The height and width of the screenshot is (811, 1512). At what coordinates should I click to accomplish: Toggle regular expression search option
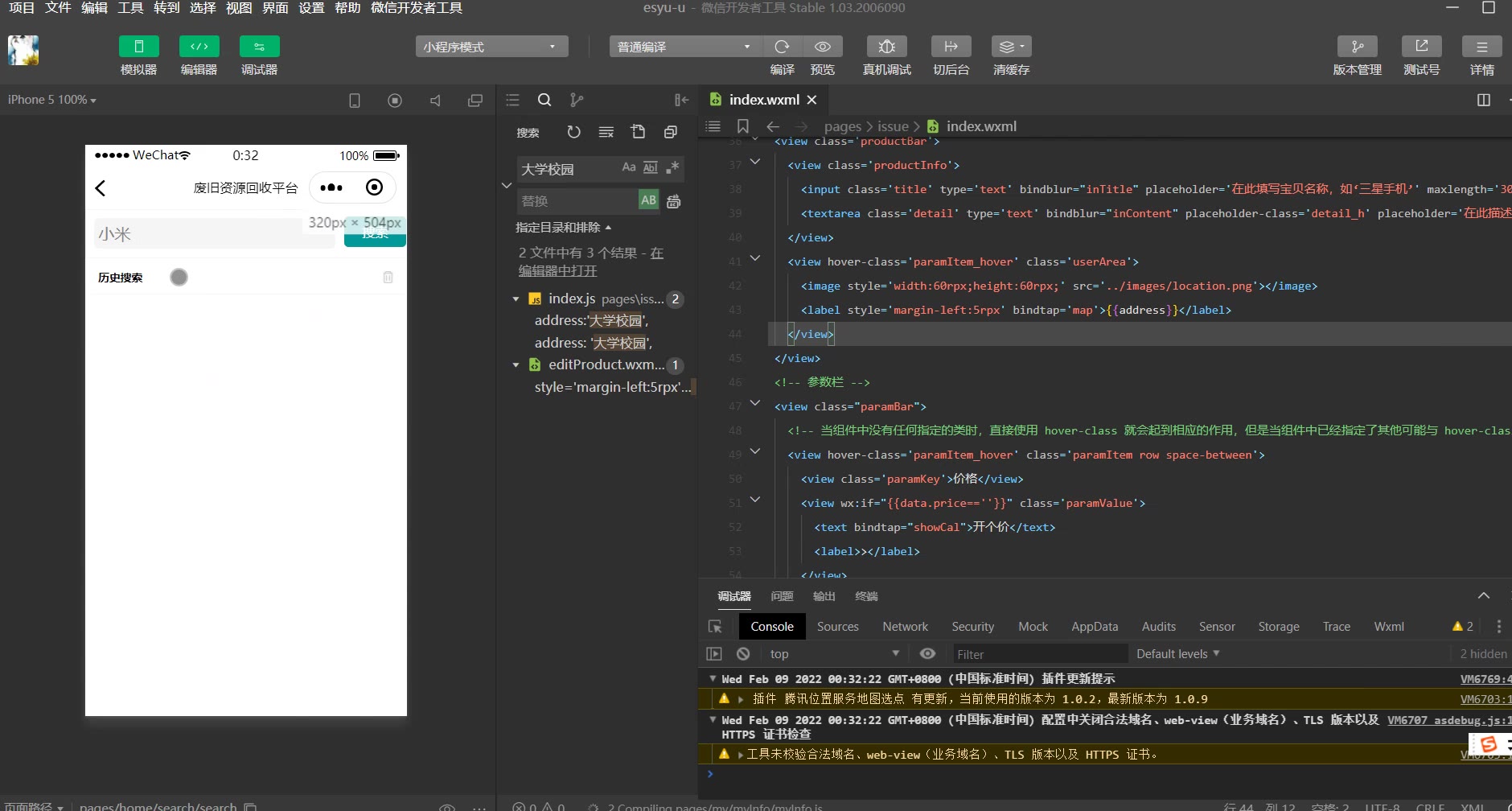click(672, 167)
